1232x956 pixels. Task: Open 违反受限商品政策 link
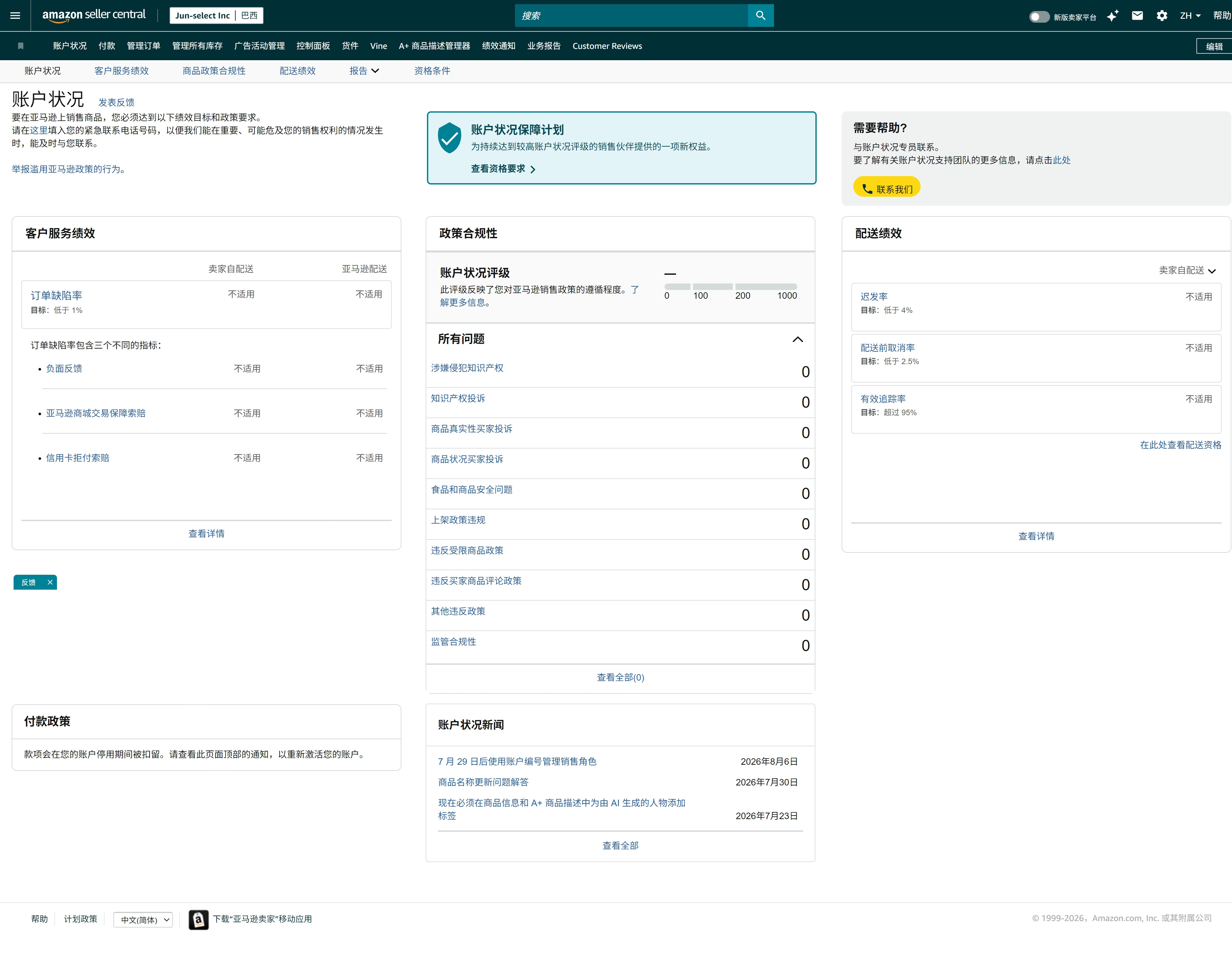(467, 550)
